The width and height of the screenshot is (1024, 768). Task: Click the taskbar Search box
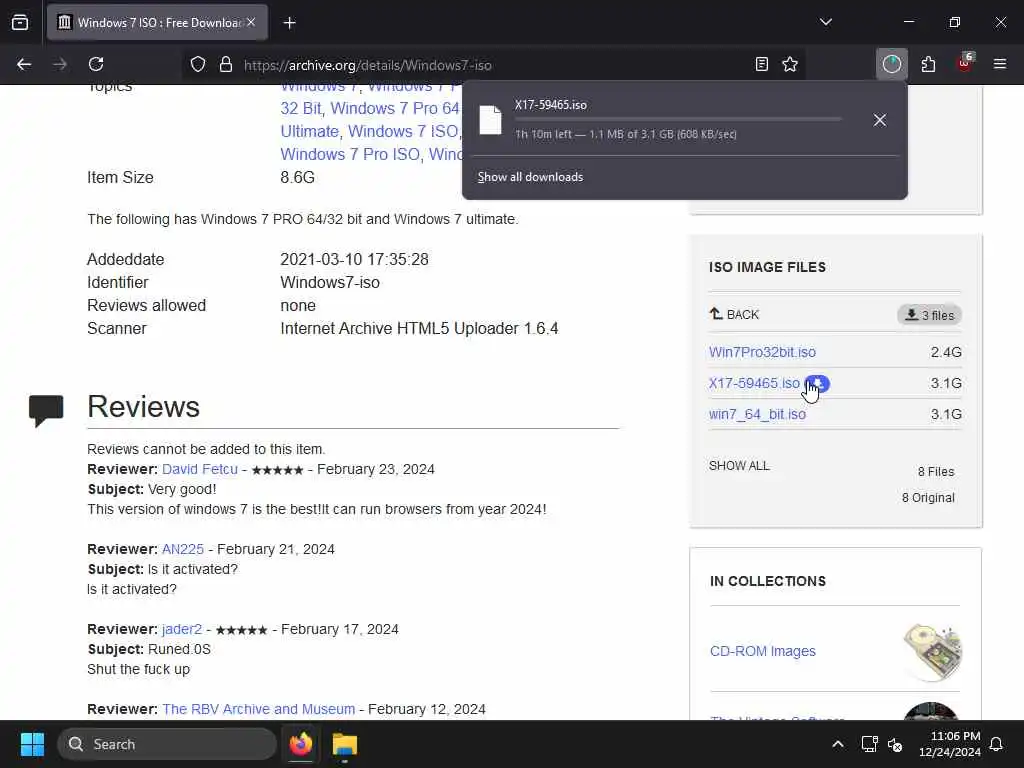pyautogui.click(x=167, y=744)
